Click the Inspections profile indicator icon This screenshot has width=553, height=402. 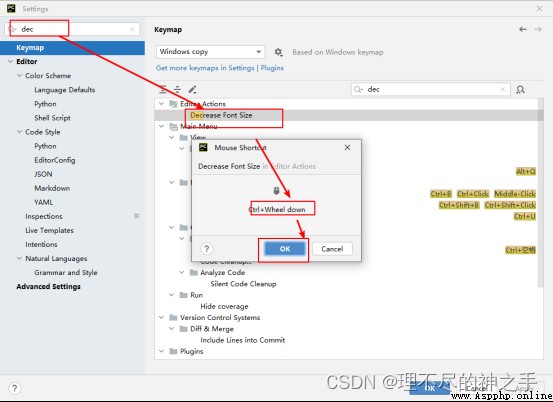[x=136, y=216]
